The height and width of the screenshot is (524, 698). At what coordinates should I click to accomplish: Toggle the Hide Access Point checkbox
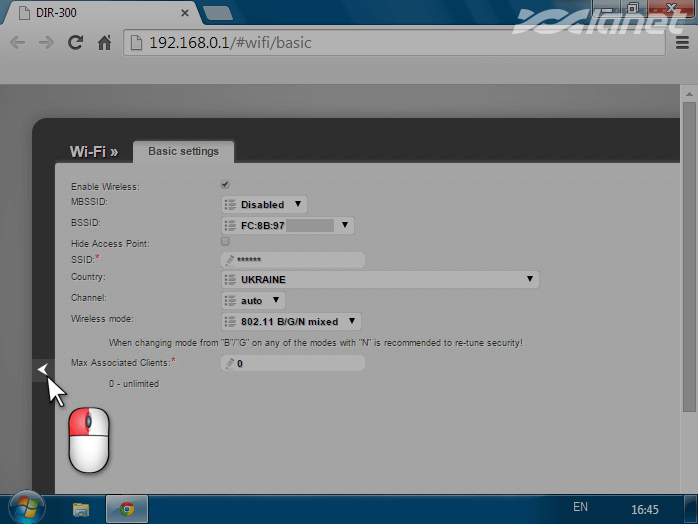click(225, 242)
